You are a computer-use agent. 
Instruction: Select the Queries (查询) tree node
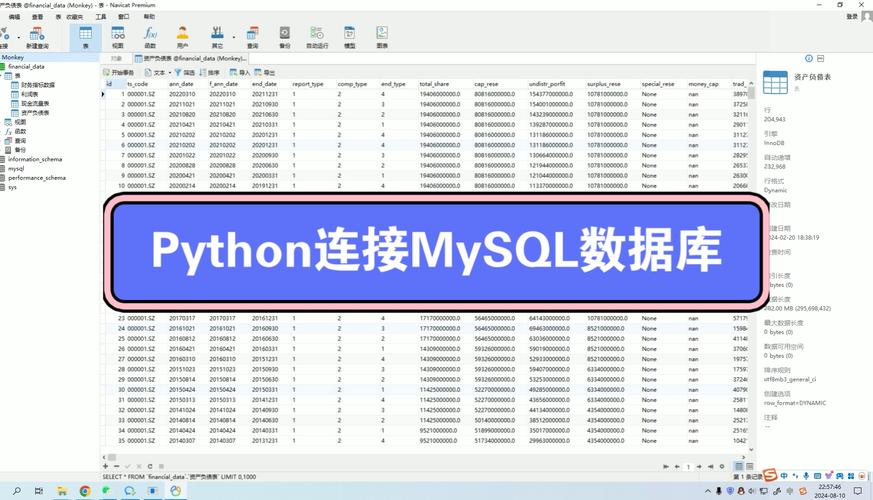pyautogui.click(x=20, y=141)
